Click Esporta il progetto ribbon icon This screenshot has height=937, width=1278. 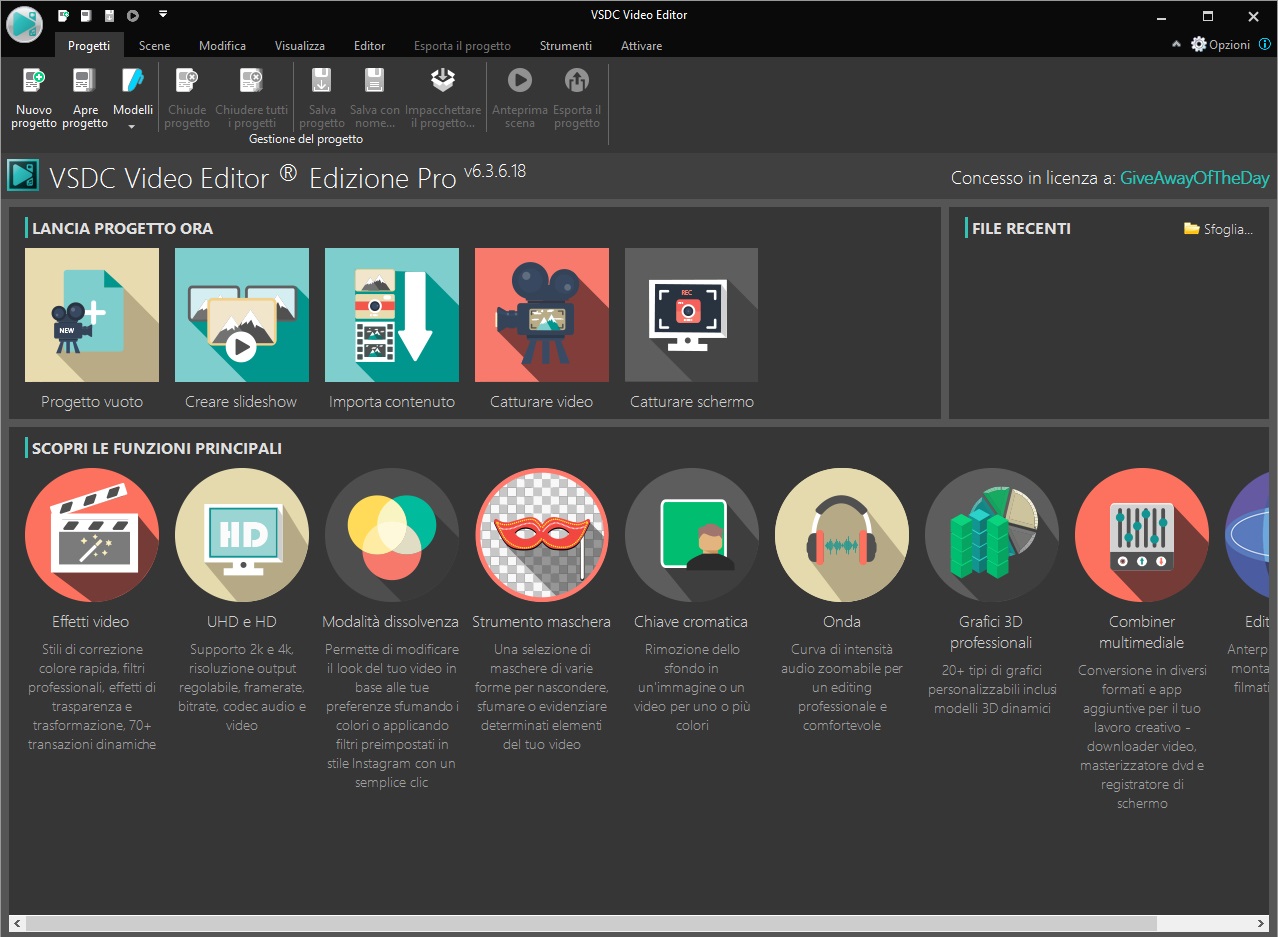click(x=576, y=80)
